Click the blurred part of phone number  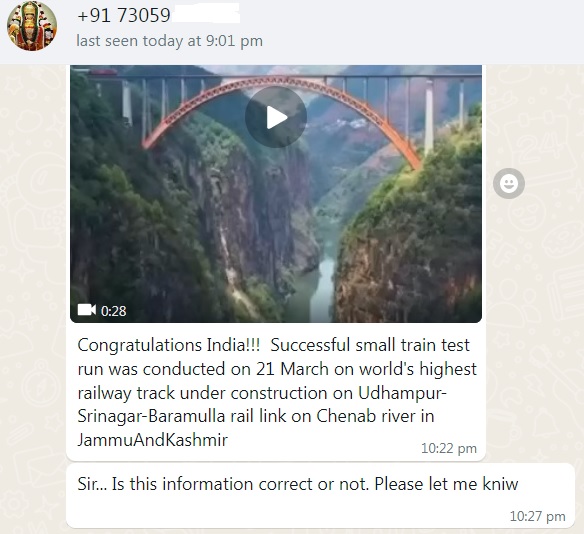click(x=206, y=15)
